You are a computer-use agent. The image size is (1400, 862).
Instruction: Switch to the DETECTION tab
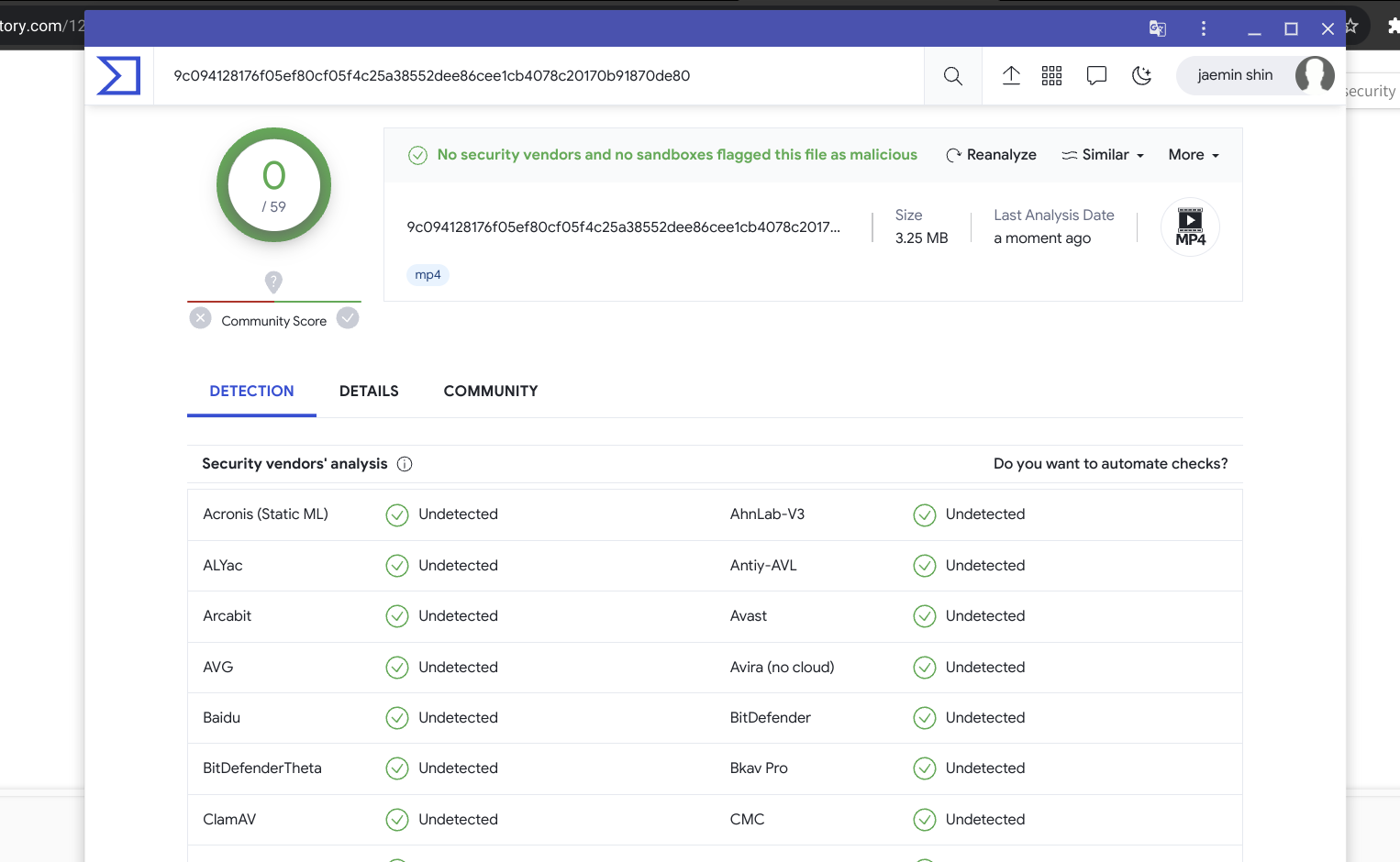(251, 392)
